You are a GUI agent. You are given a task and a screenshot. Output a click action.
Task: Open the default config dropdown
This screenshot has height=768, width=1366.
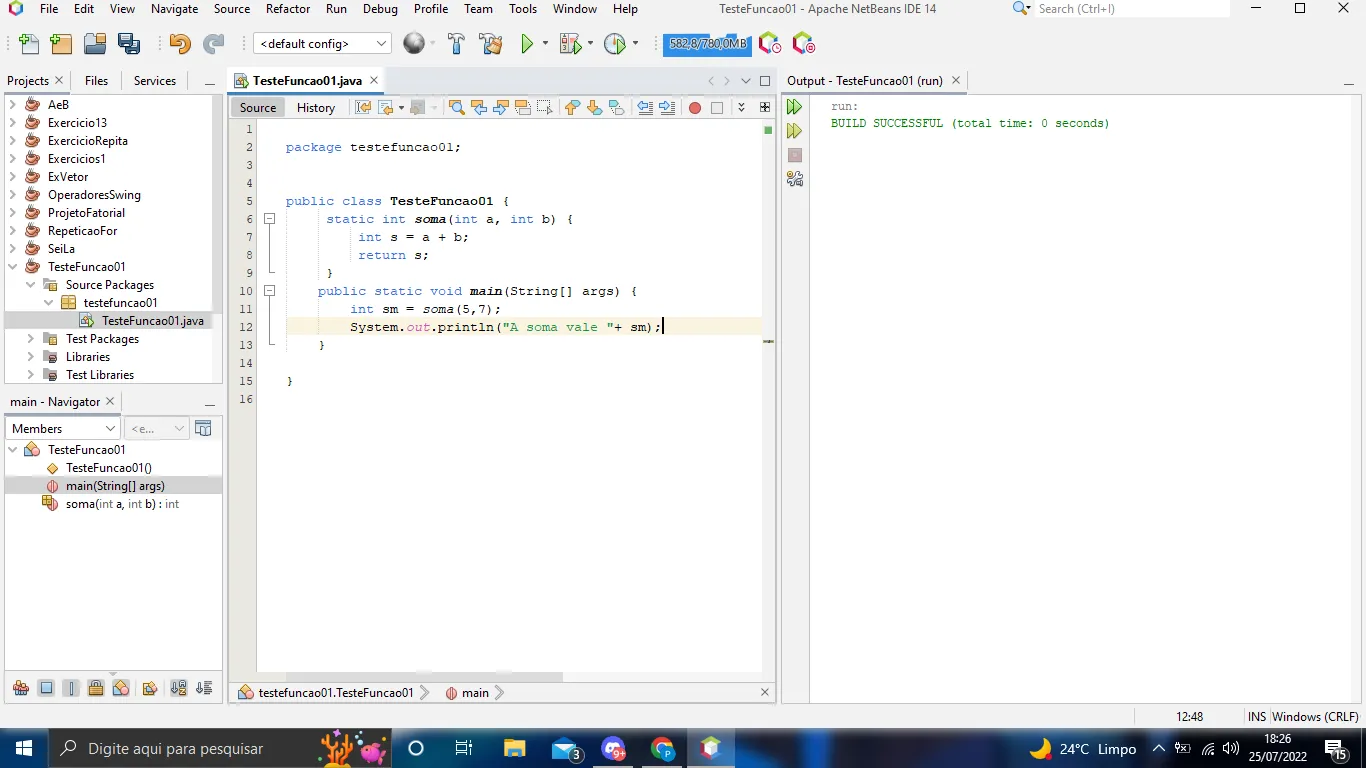click(x=322, y=44)
